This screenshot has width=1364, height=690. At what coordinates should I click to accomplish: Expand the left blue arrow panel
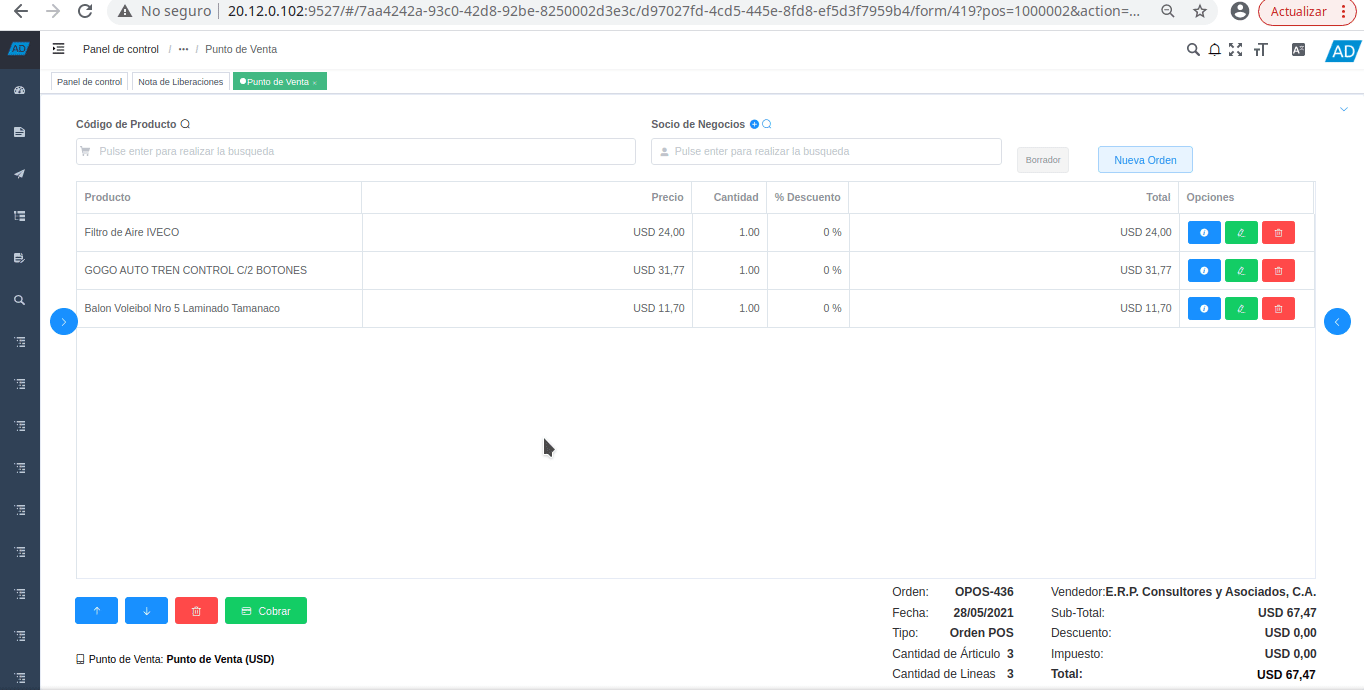pyautogui.click(x=64, y=321)
